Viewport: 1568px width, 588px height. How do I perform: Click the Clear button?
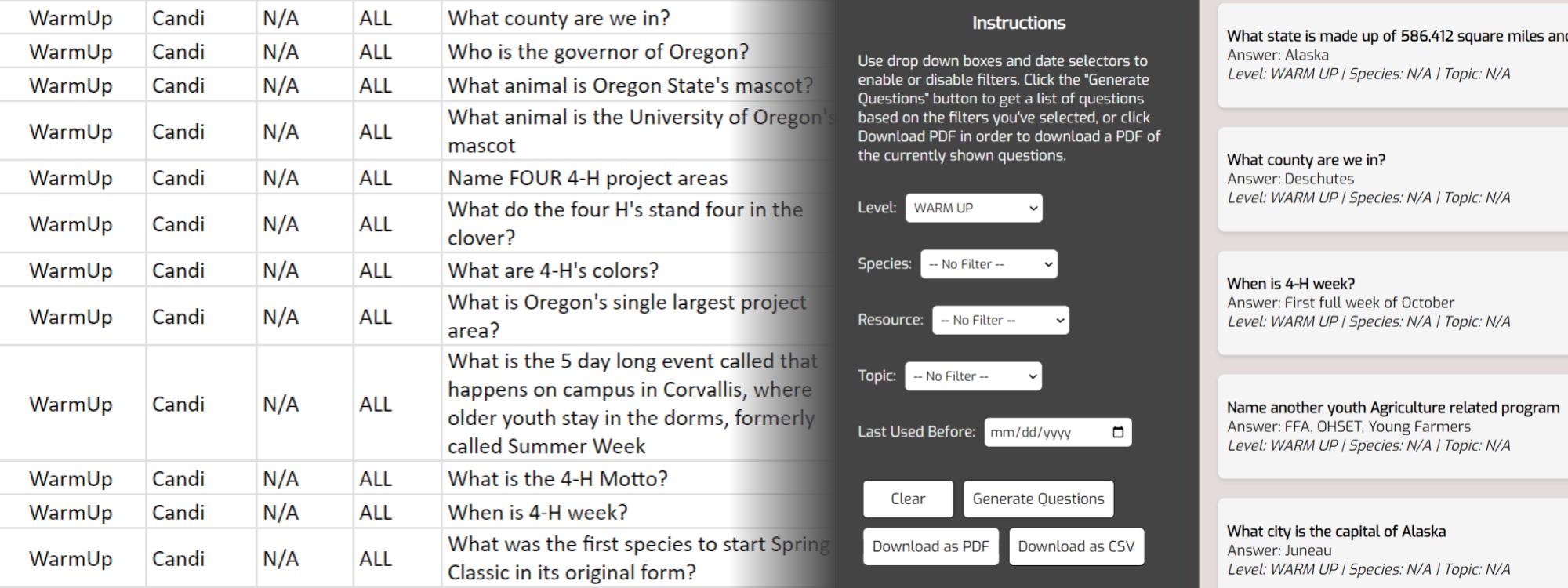908,499
